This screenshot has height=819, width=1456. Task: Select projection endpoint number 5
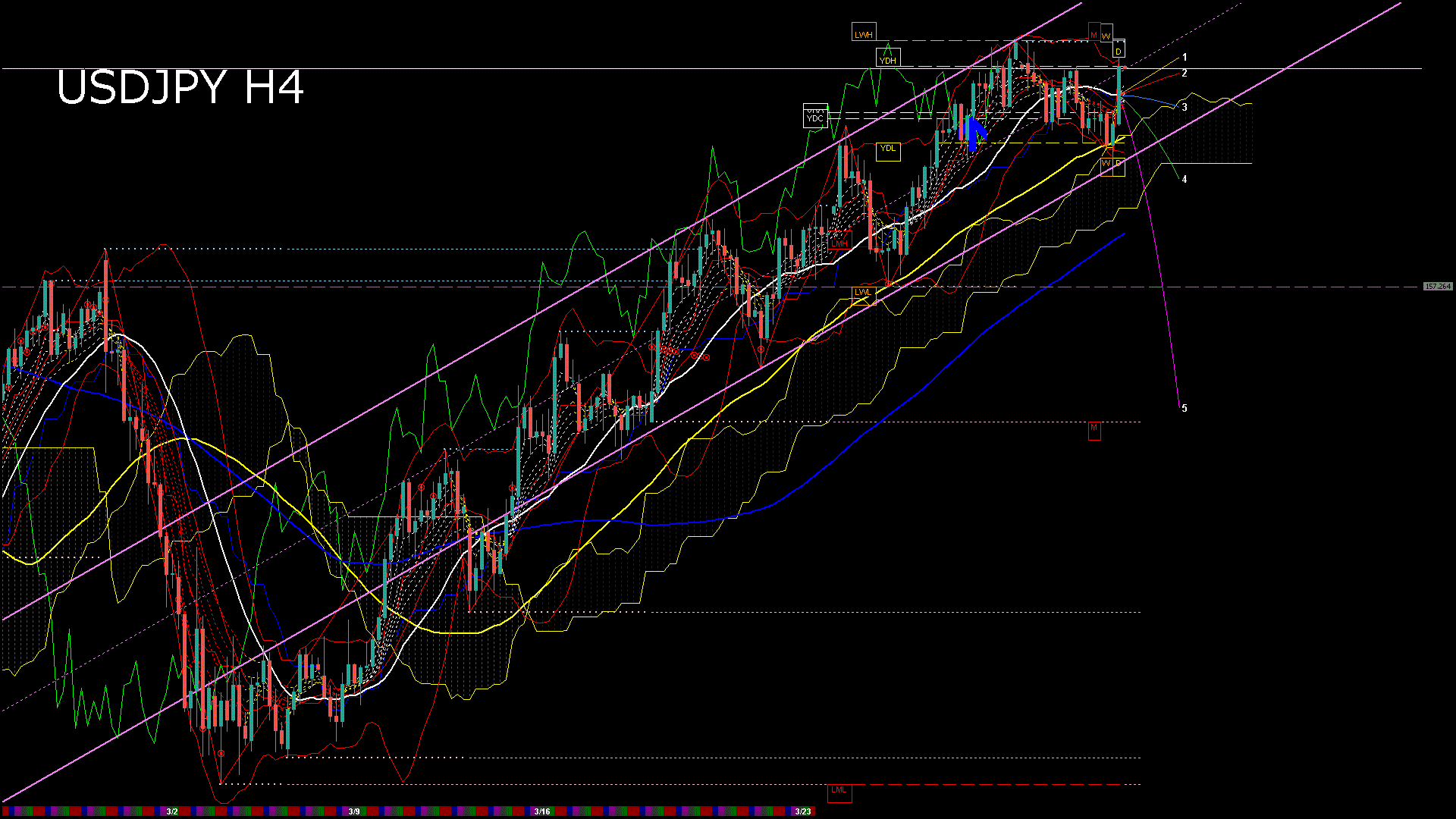[1185, 408]
